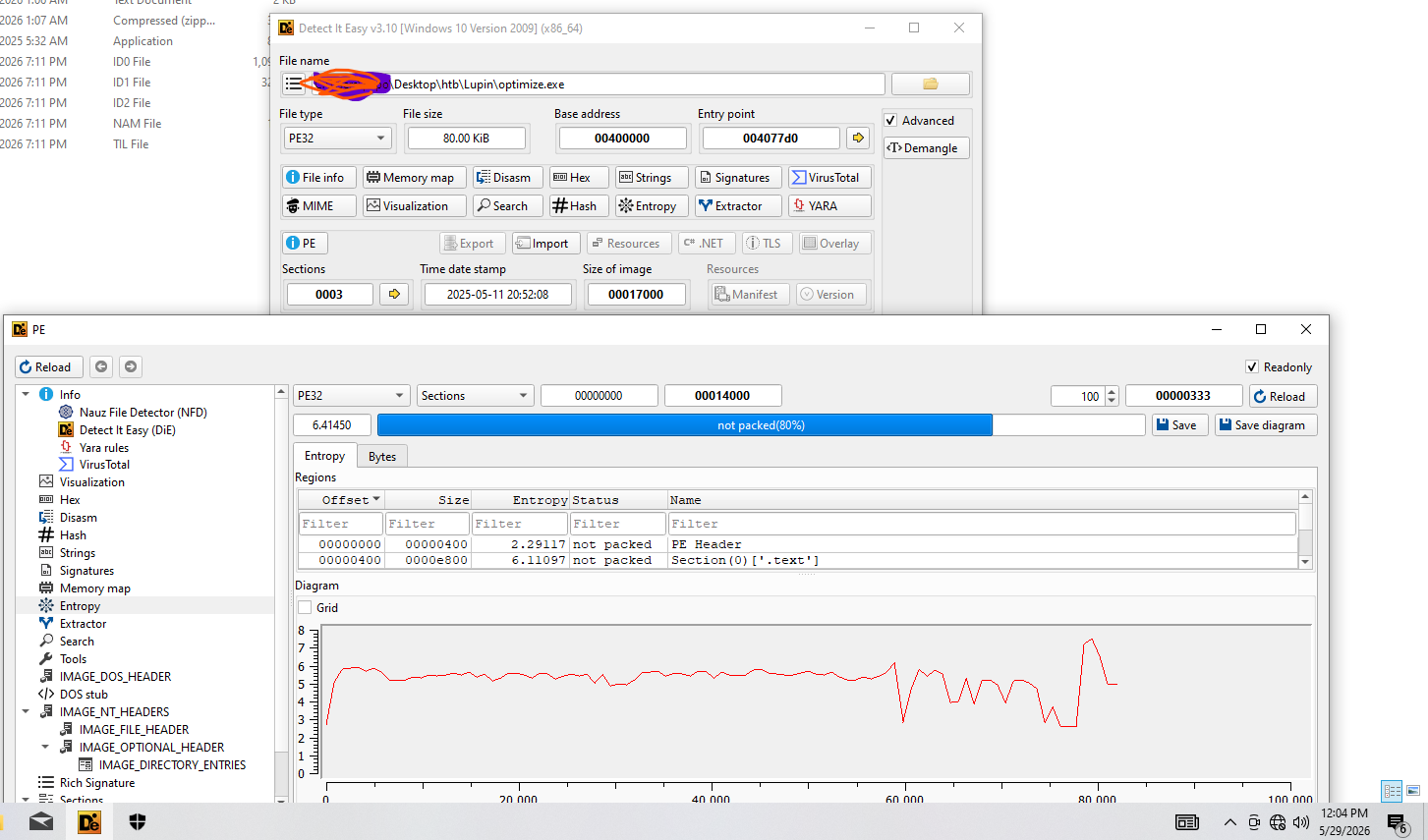
Task: Select Nauz File Detector (NFD) in tree
Action: 143,413
